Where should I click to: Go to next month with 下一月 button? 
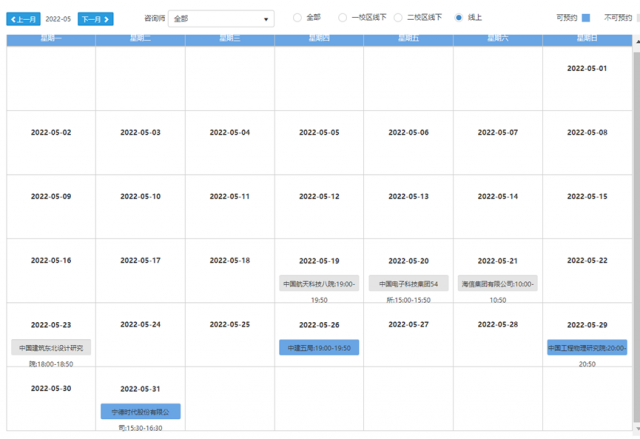[x=95, y=18]
